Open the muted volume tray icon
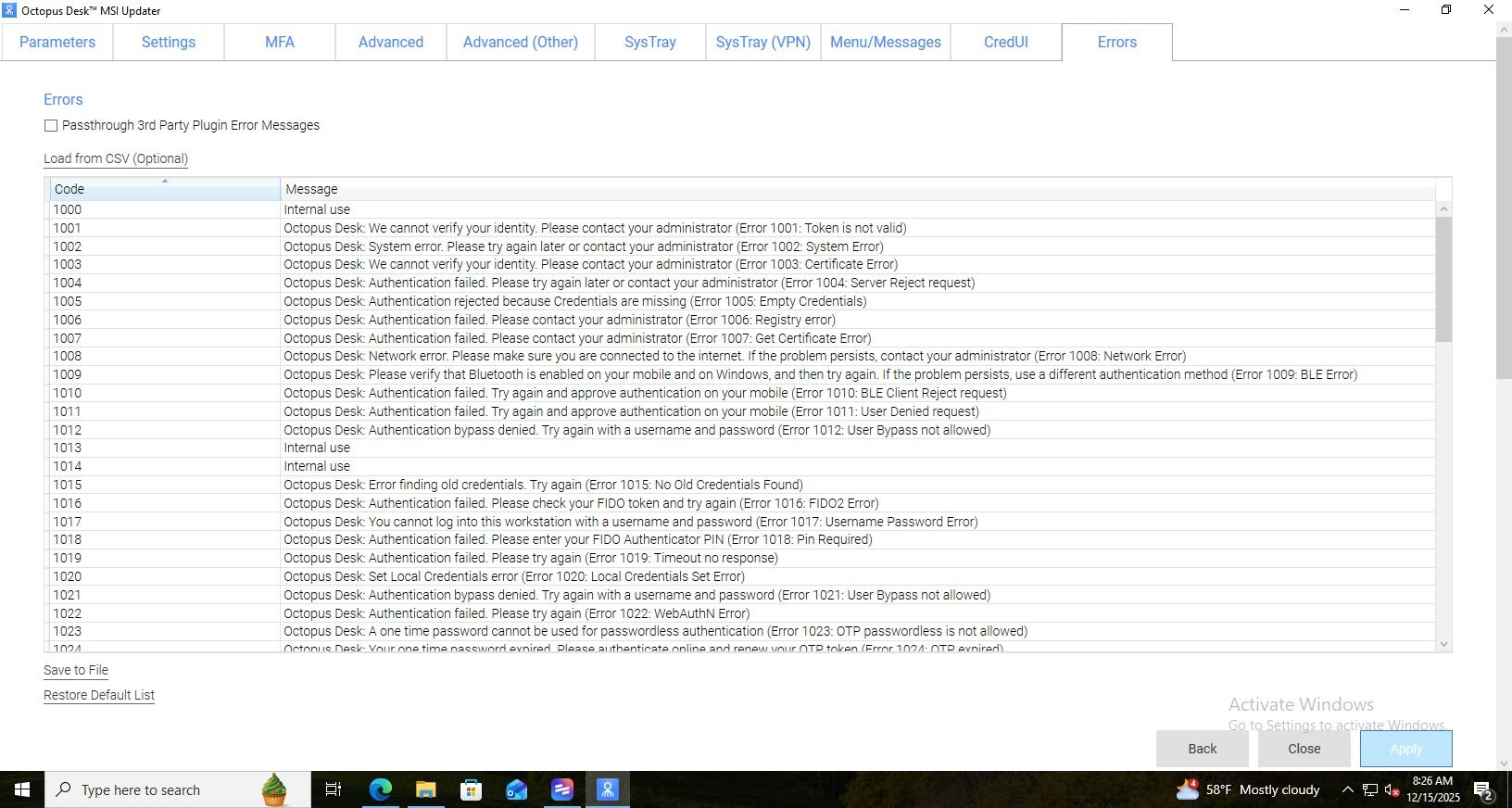Image resolution: width=1512 pixels, height=808 pixels. (1392, 790)
